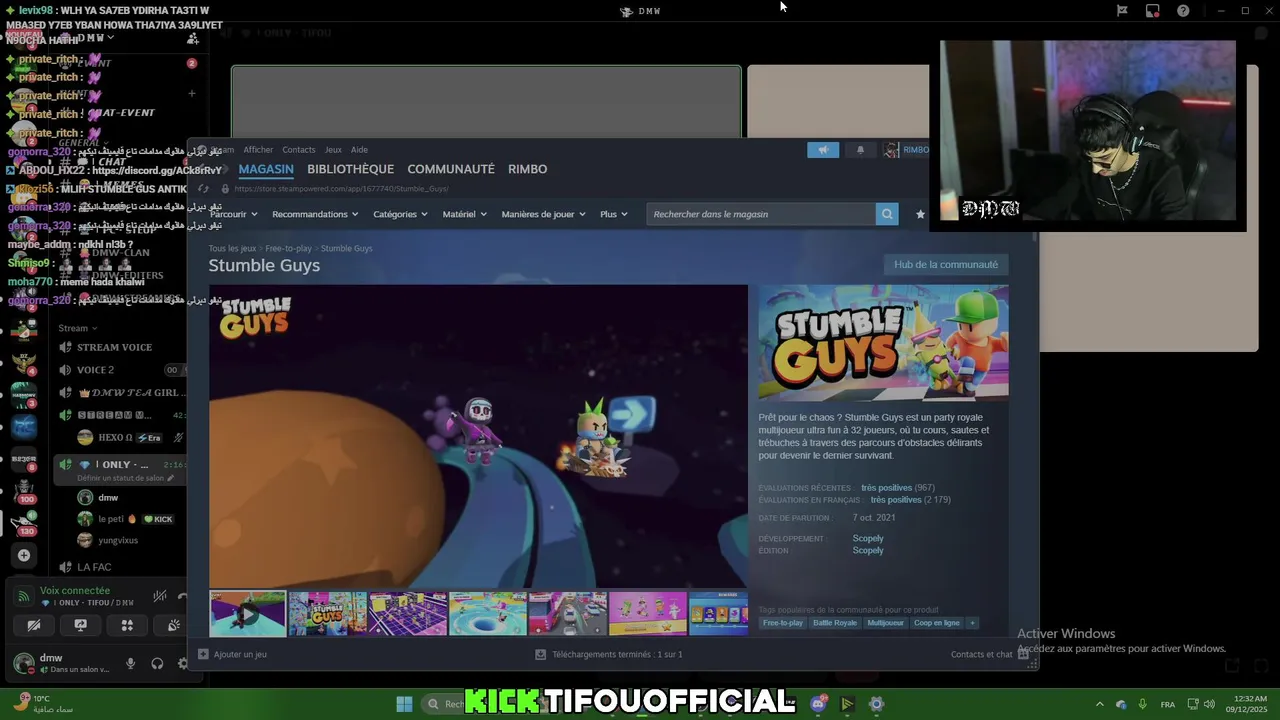Select the Multijoueur tag

pos(885,623)
